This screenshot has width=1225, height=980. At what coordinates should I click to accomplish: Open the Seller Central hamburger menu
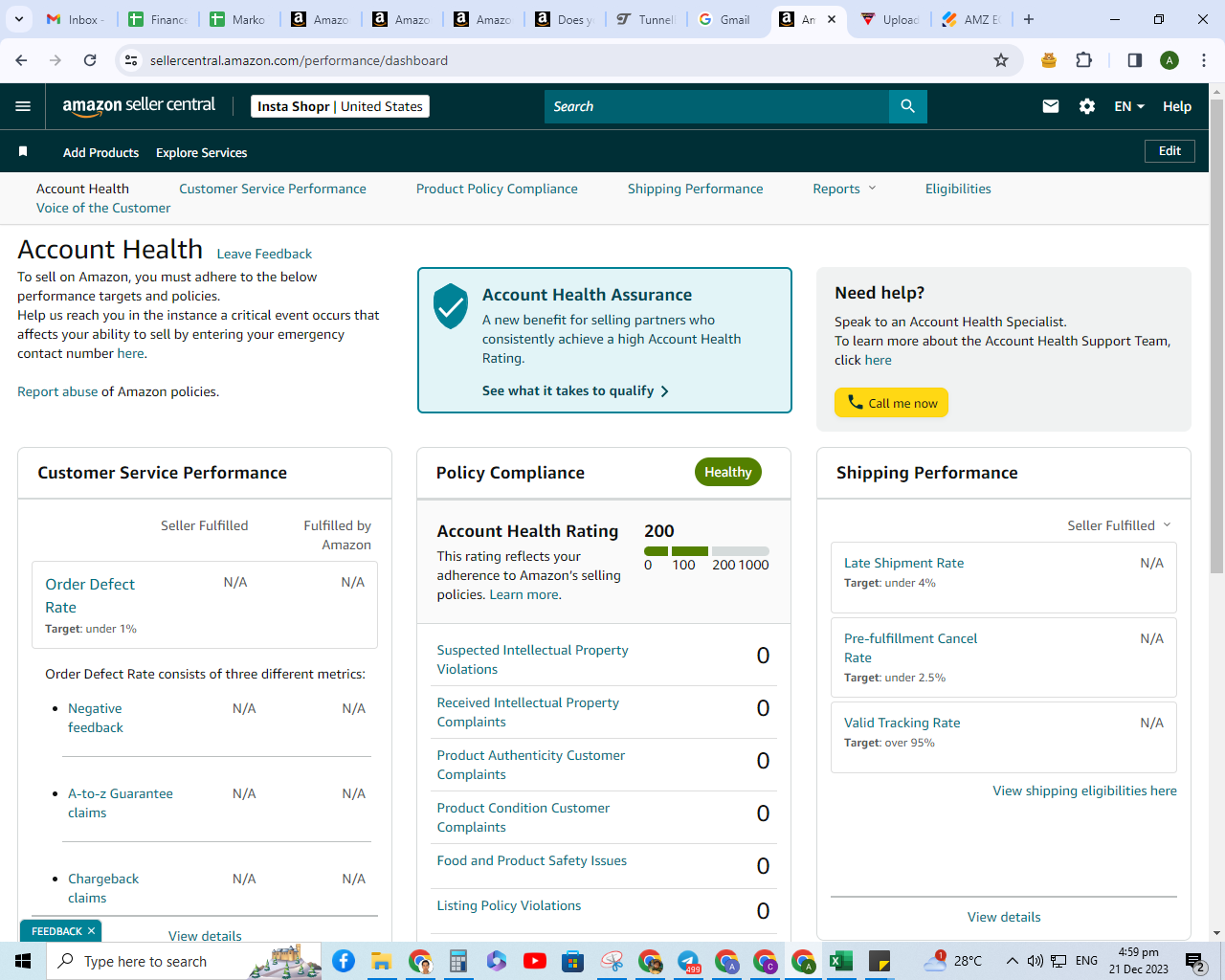(x=23, y=106)
